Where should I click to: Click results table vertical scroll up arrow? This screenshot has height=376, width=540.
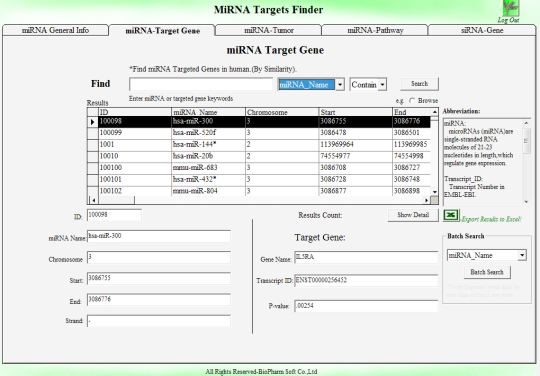pos(435,112)
